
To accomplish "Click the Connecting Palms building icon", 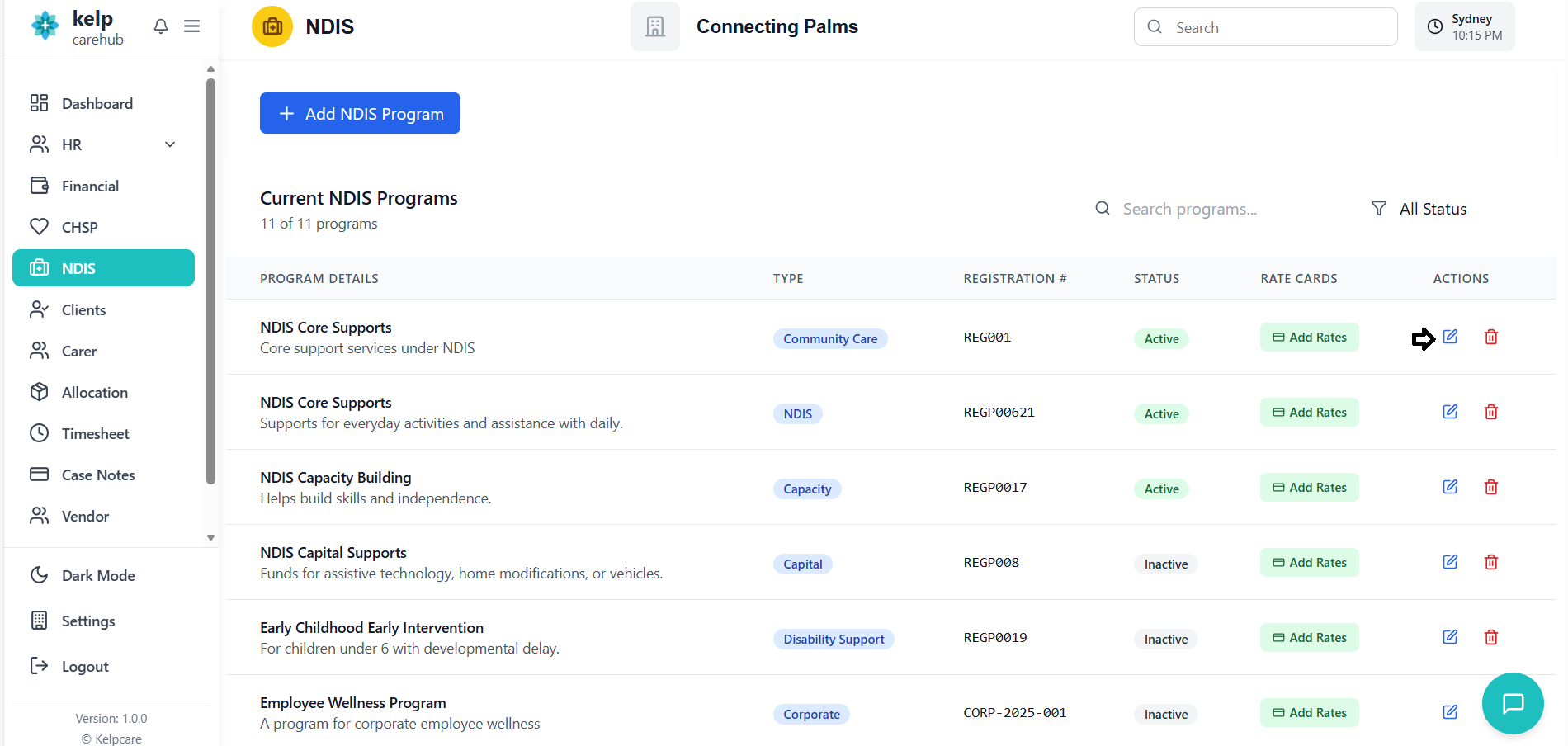I will [655, 26].
